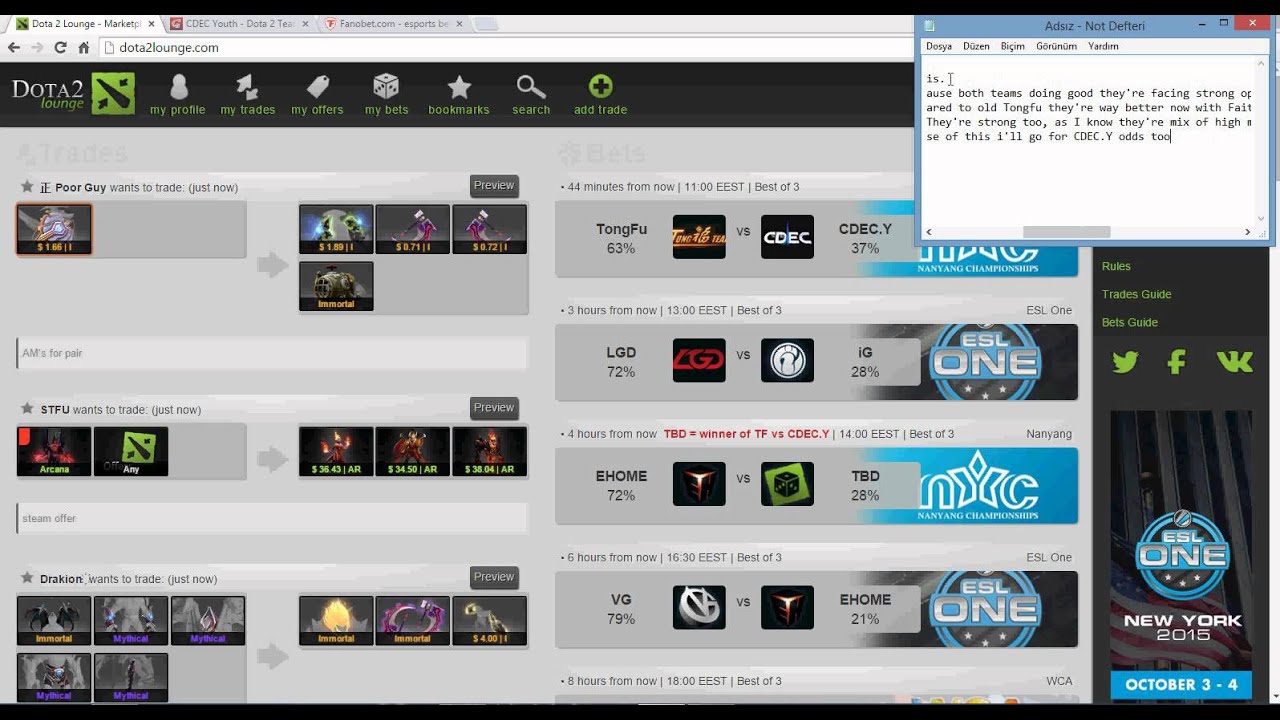The width and height of the screenshot is (1280, 720).
Task: Open the my profile icon
Action: (x=178, y=87)
